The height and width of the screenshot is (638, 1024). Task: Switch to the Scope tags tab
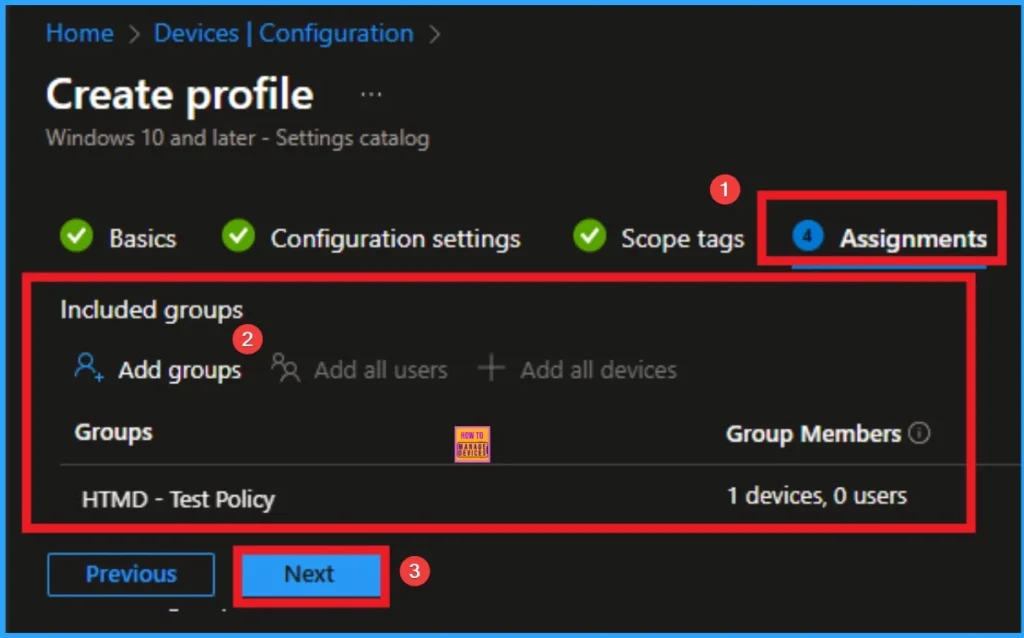point(683,238)
